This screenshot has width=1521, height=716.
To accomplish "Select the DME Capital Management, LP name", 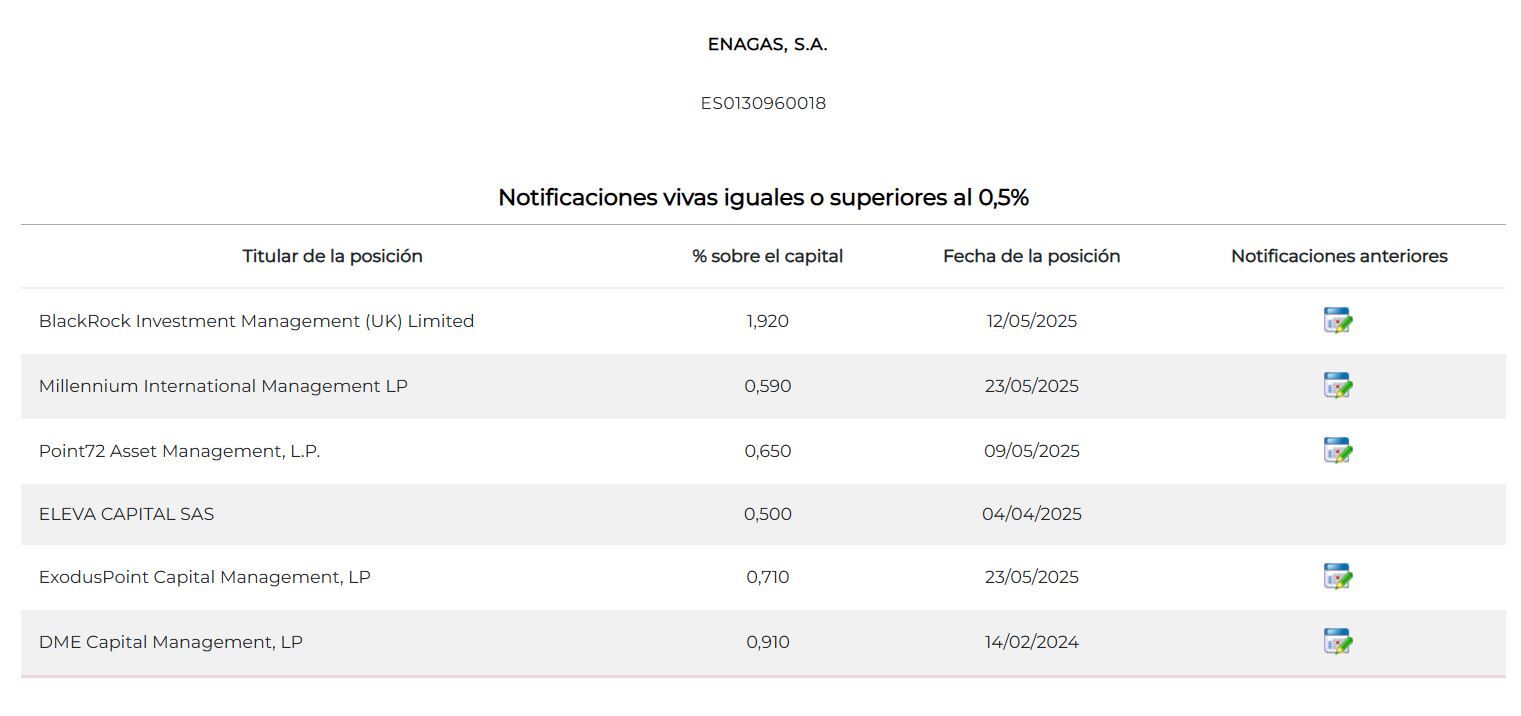I will click(x=170, y=642).
